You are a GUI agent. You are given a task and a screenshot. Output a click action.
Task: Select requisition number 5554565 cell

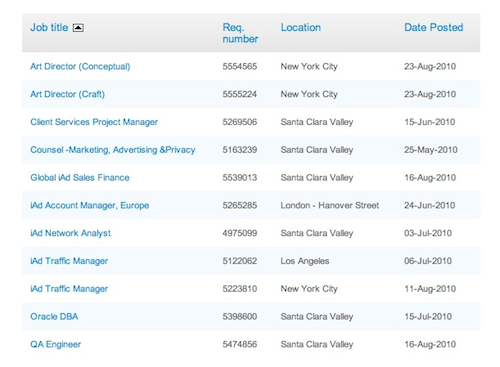pyautogui.click(x=240, y=66)
